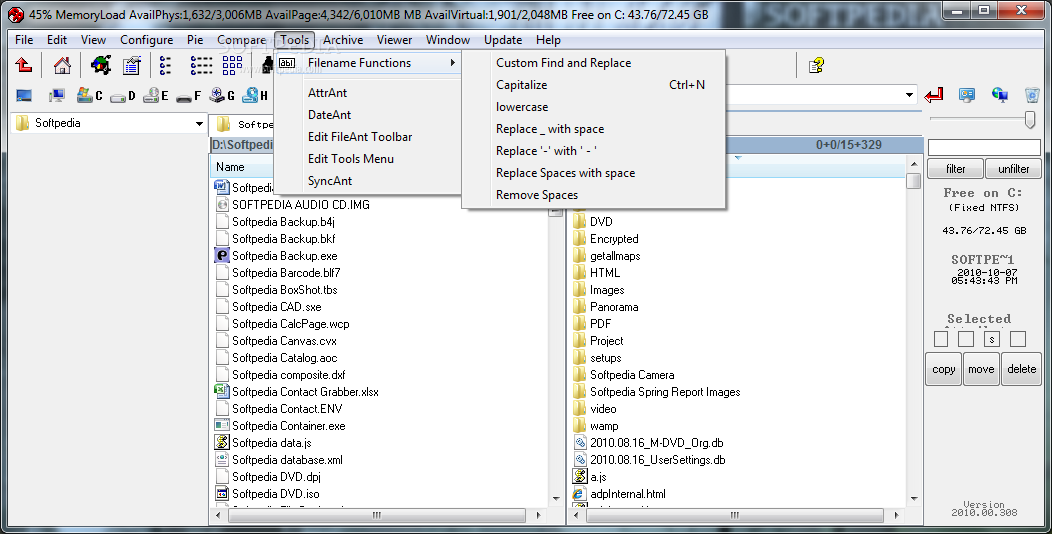
Task: Switch to the grid icons view
Action: click(x=232, y=65)
